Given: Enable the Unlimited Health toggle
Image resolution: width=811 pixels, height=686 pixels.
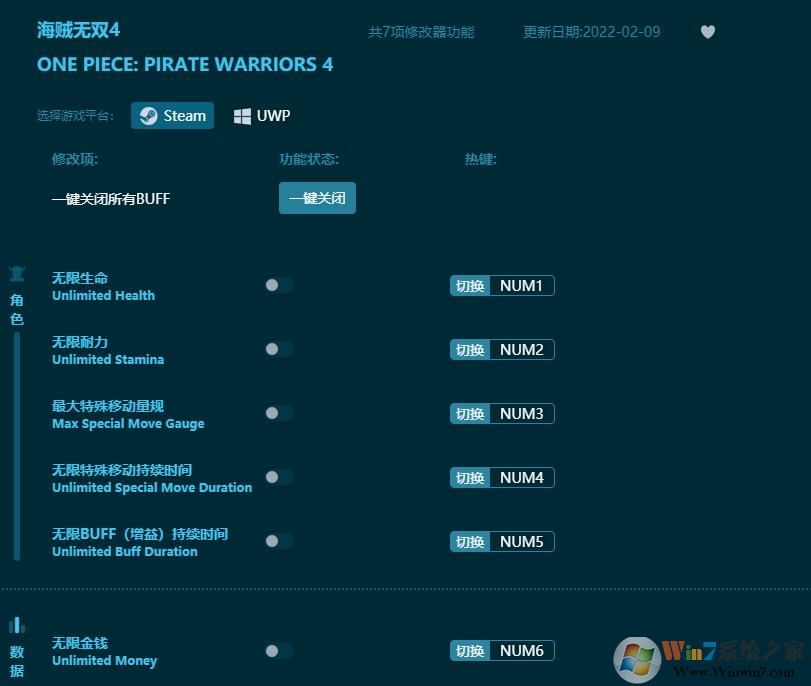Looking at the screenshot, I should point(279,285).
